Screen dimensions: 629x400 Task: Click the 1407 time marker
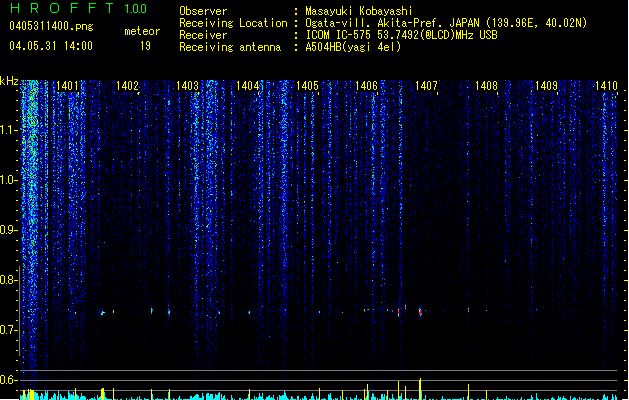point(426,86)
